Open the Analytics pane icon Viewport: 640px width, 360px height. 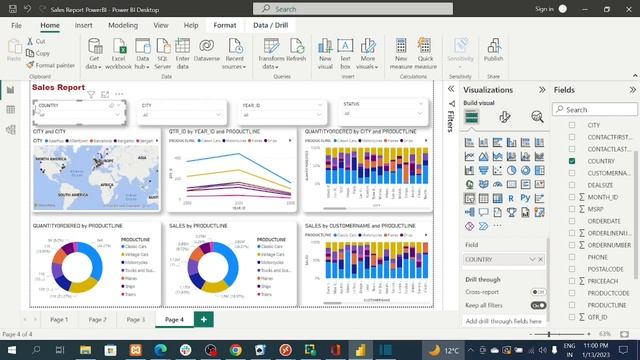pos(537,117)
